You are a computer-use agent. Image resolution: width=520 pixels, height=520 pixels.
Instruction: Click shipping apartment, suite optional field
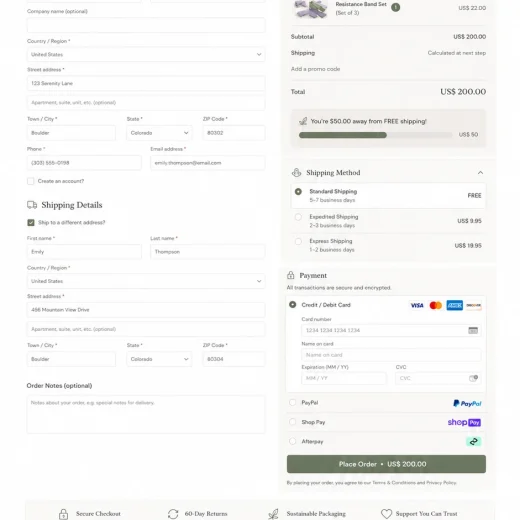tap(146, 329)
